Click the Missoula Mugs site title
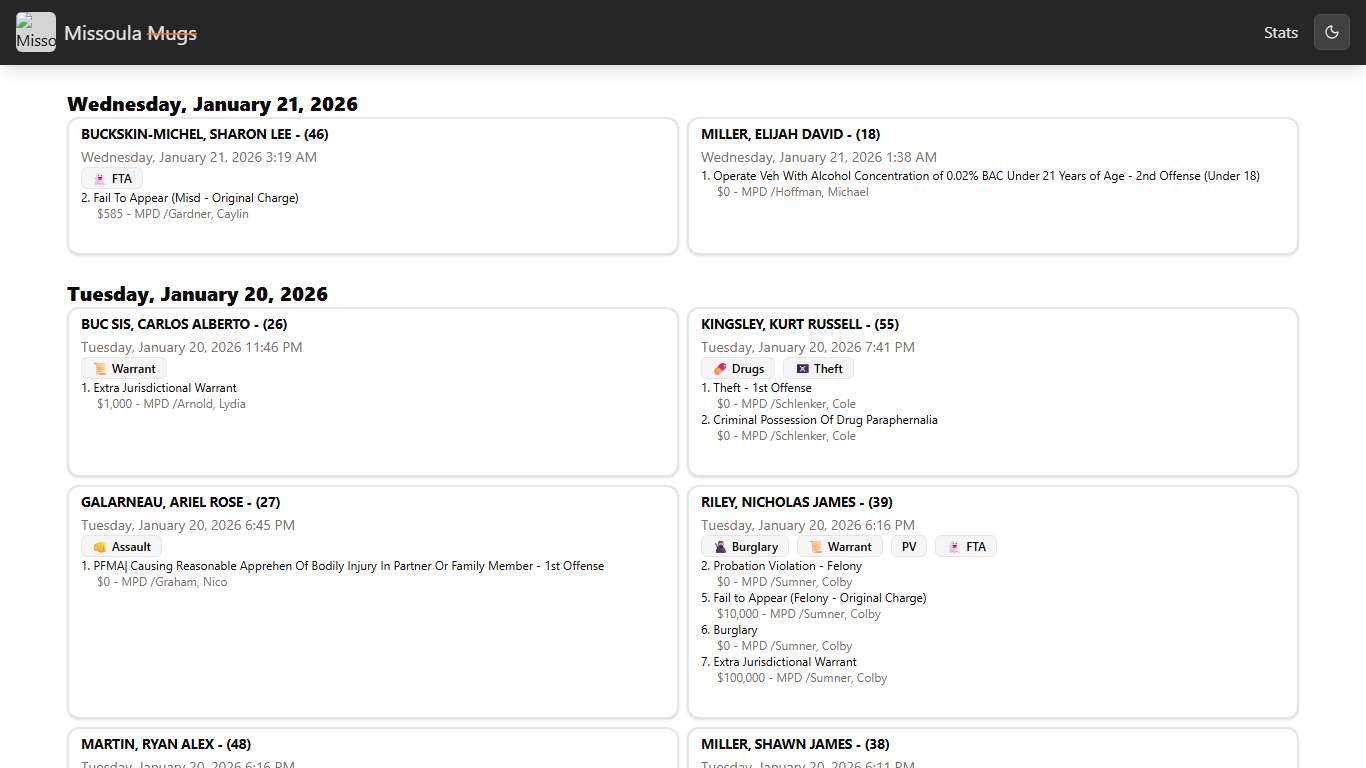The width and height of the screenshot is (1366, 768). click(x=130, y=33)
